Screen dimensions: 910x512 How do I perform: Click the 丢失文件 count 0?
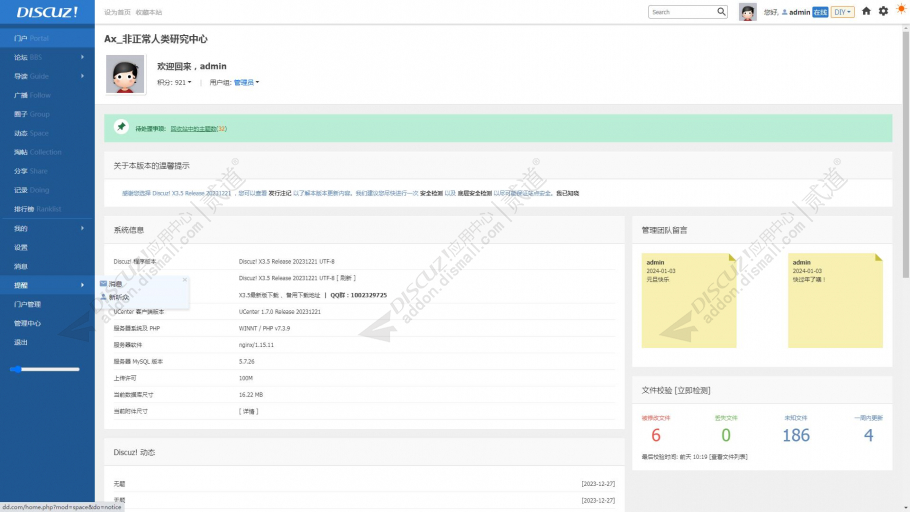[725, 435]
